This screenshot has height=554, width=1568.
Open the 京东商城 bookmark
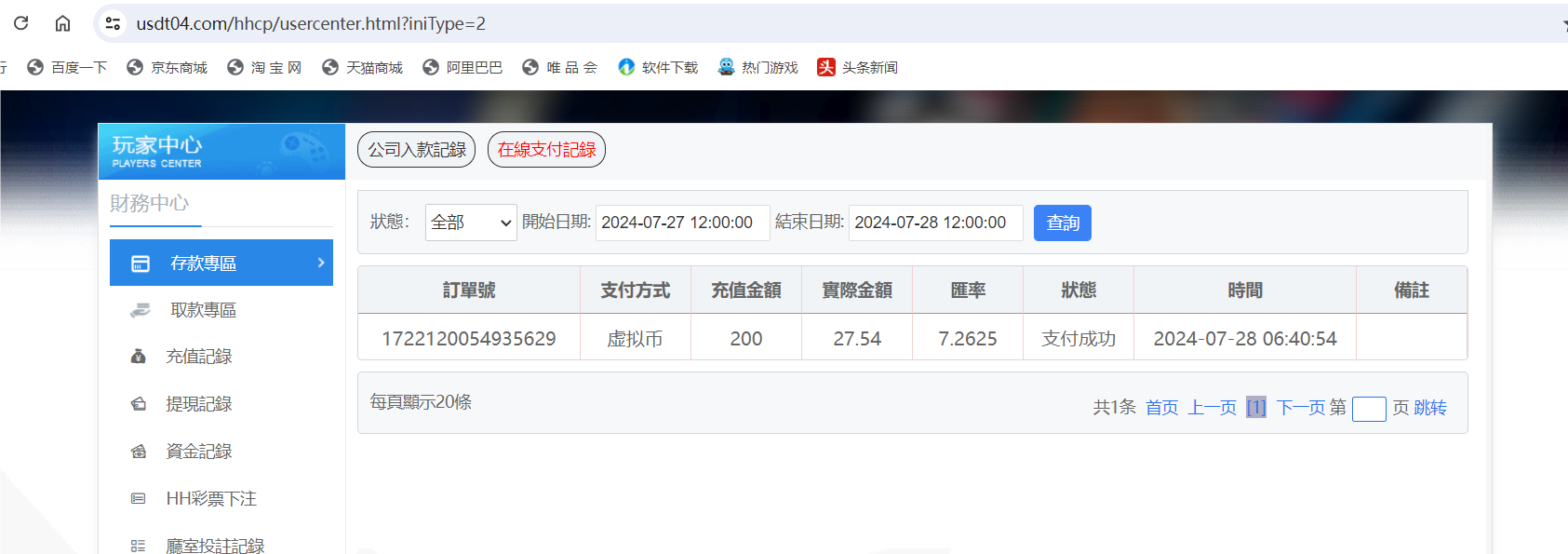tap(168, 67)
